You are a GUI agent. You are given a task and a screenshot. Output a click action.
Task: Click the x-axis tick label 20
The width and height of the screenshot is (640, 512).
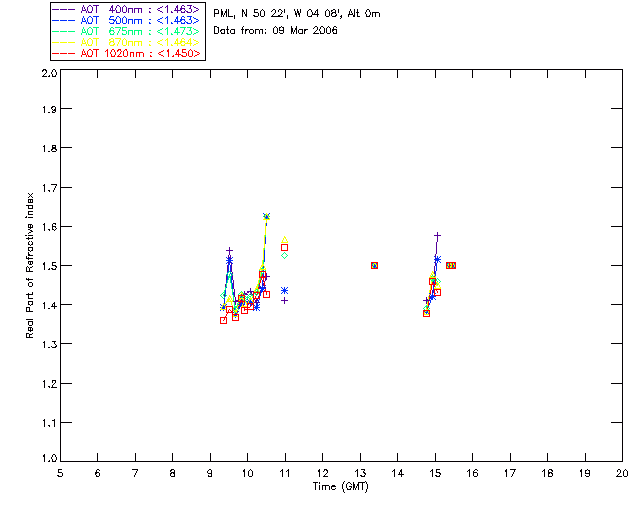[622, 473]
